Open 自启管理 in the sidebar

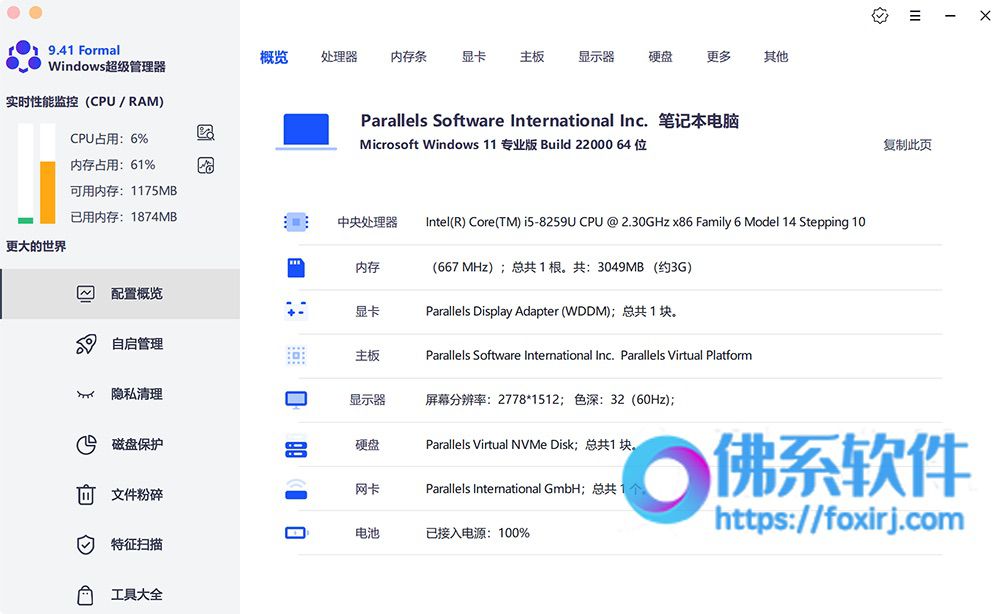[x=120, y=344]
